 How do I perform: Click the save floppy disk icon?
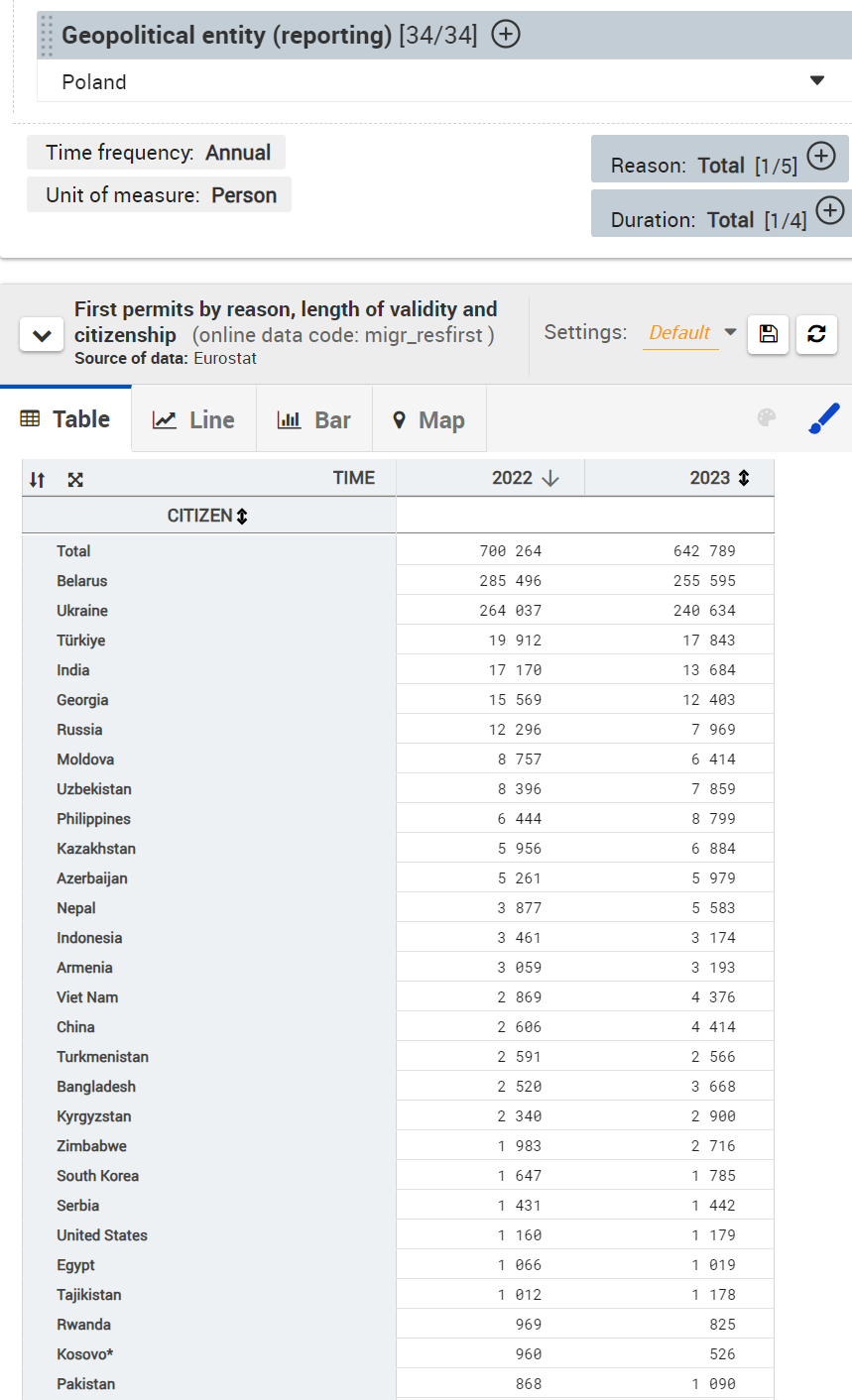[769, 334]
